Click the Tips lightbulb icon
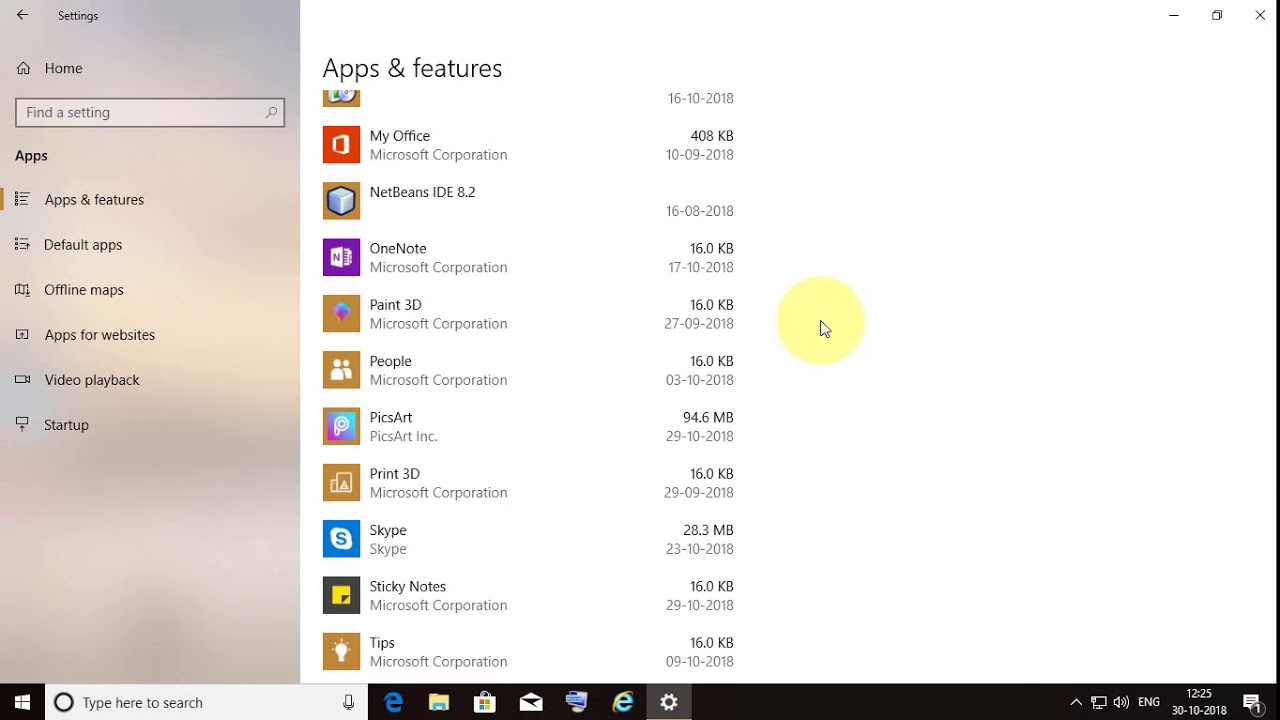 click(x=341, y=652)
